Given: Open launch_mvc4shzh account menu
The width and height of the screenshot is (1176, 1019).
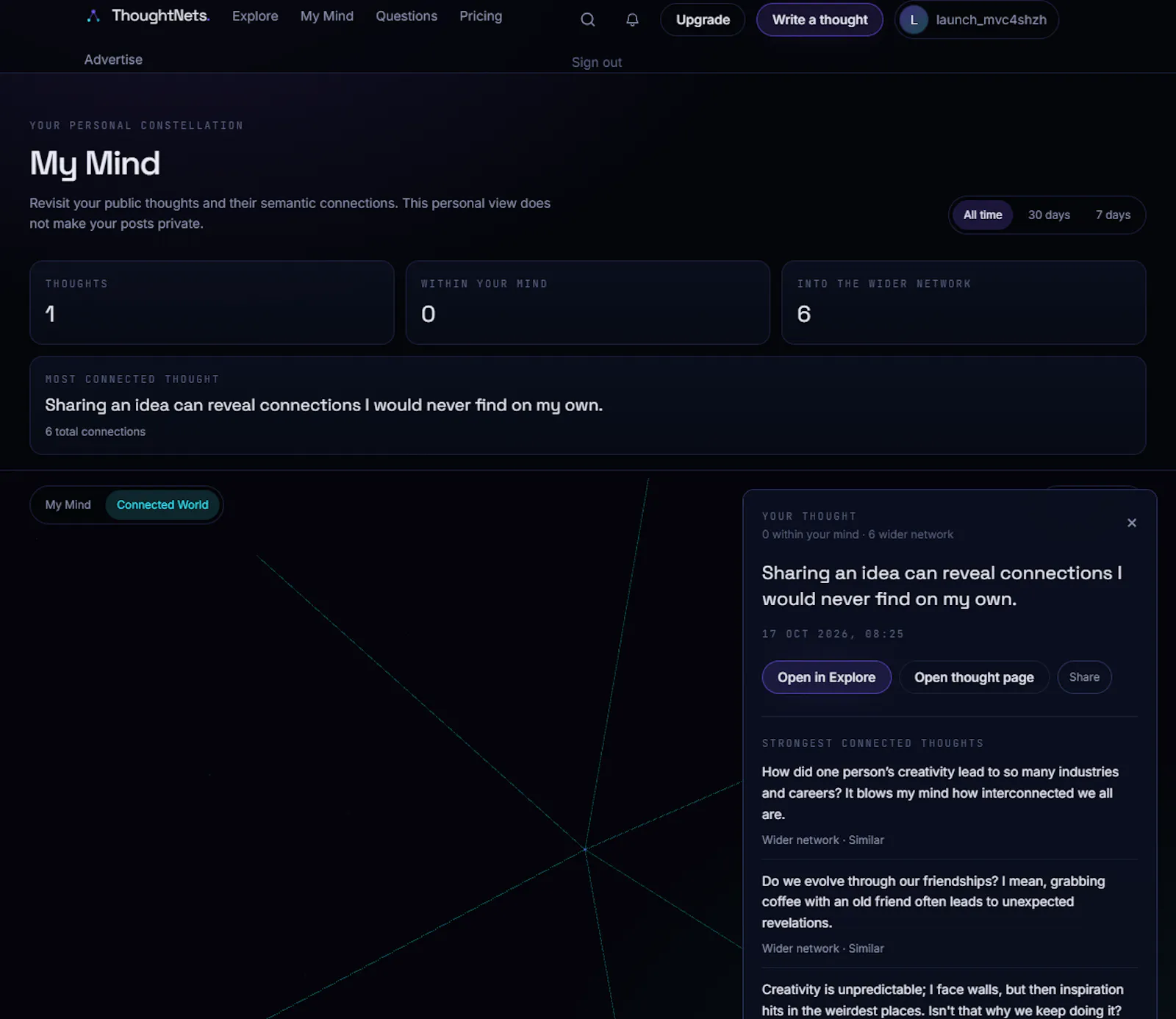Looking at the screenshot, I should tap(977, 20).
